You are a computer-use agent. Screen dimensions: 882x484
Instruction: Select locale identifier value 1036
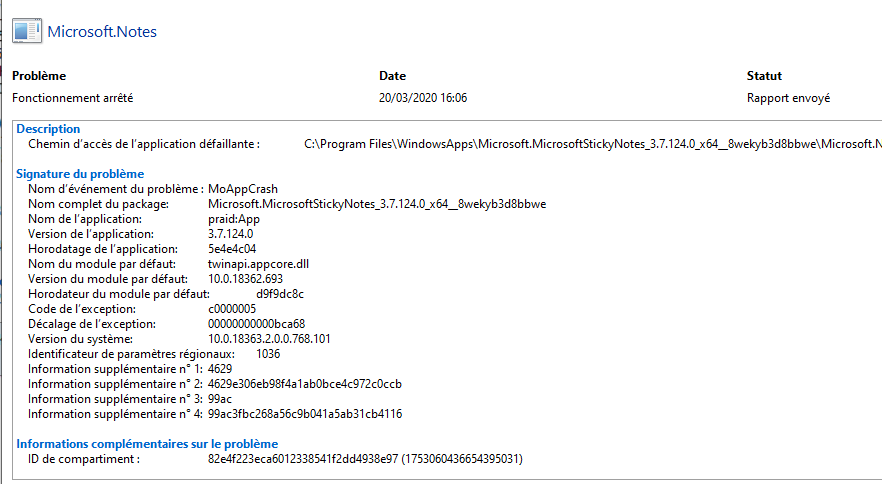[268, 354]
